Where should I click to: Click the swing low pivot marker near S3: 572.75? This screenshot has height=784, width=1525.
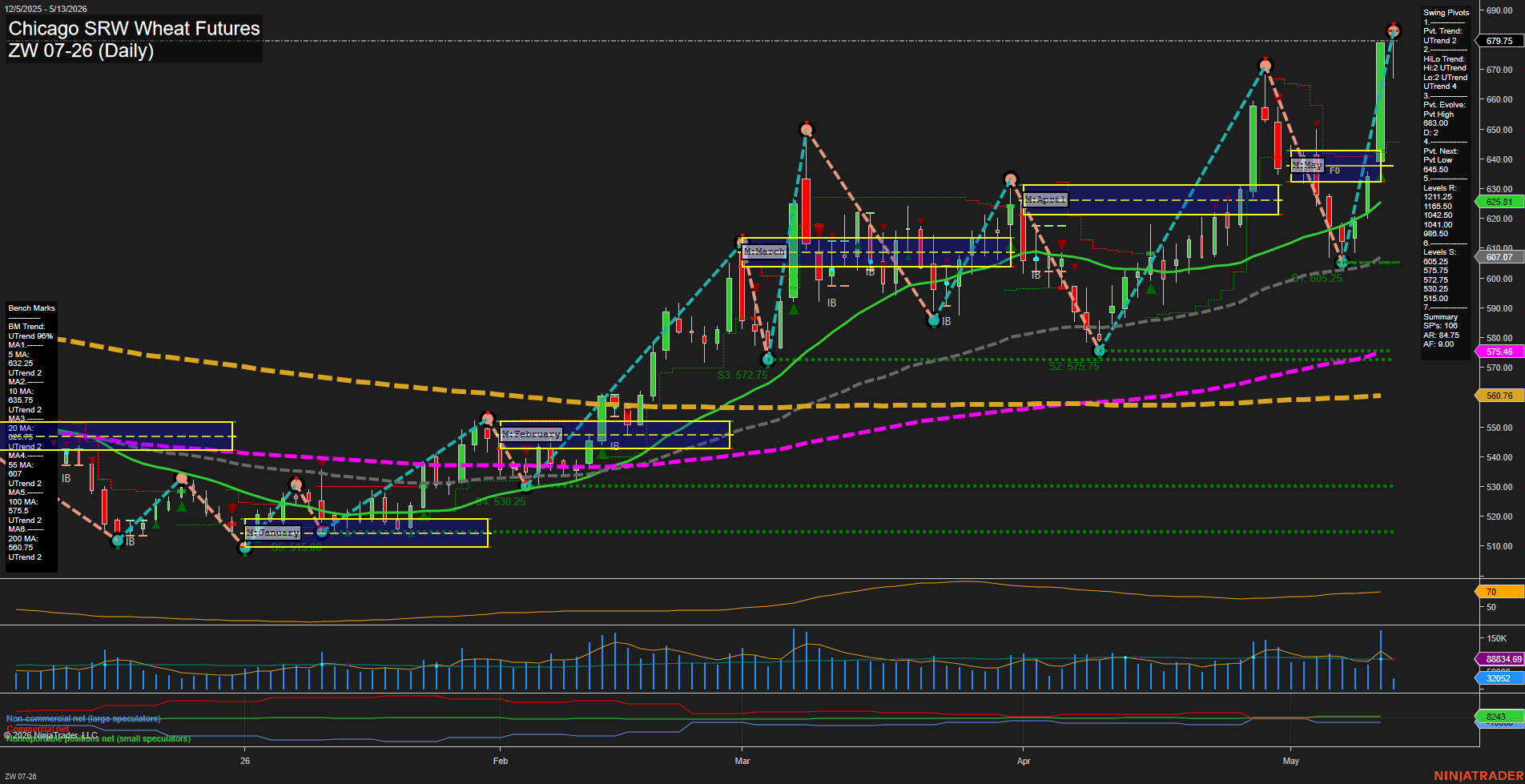click(768, 360)
